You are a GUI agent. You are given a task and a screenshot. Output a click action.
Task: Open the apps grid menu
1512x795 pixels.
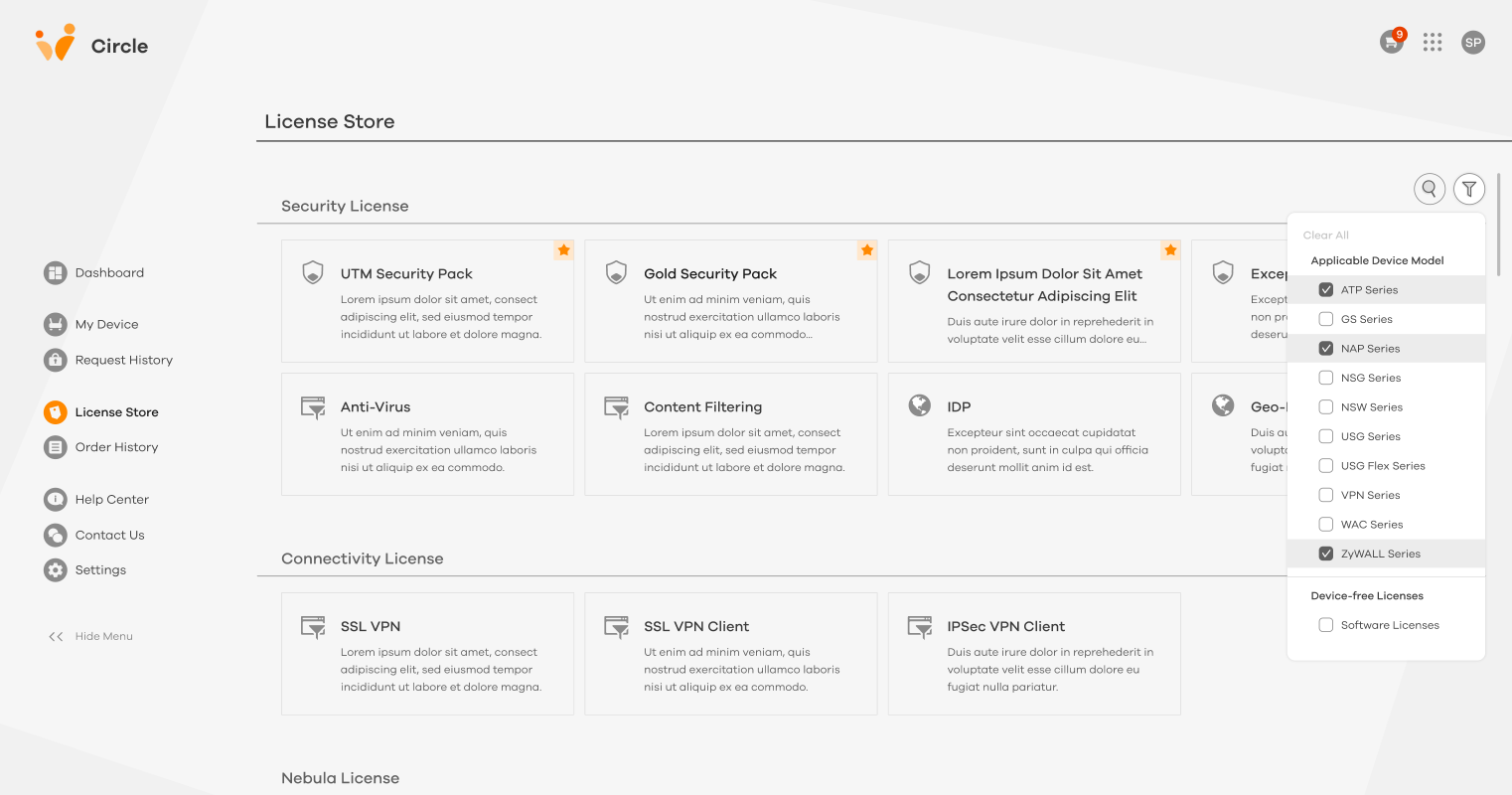coord(1432,42)
